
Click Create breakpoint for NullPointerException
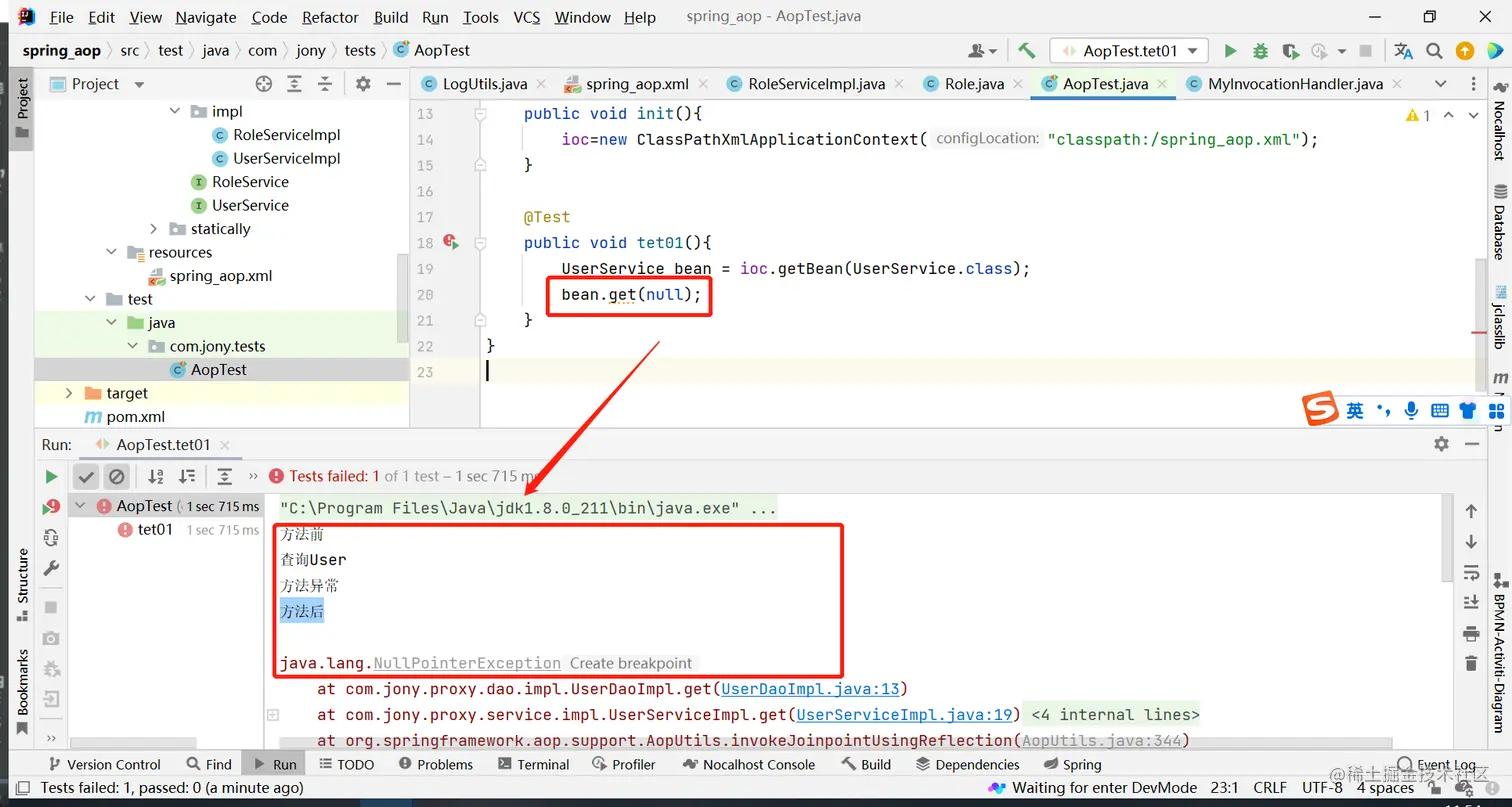click(630, 663)
